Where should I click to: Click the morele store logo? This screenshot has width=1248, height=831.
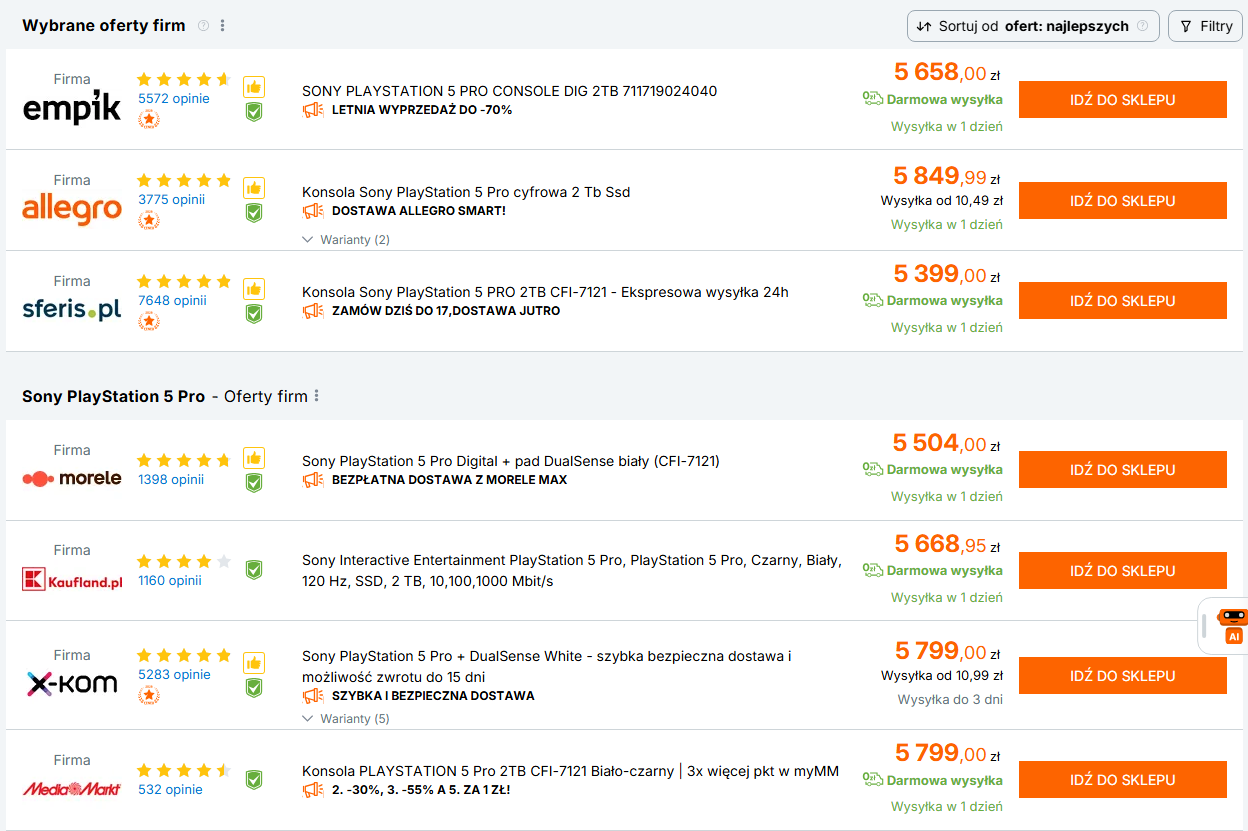point(71,478)
